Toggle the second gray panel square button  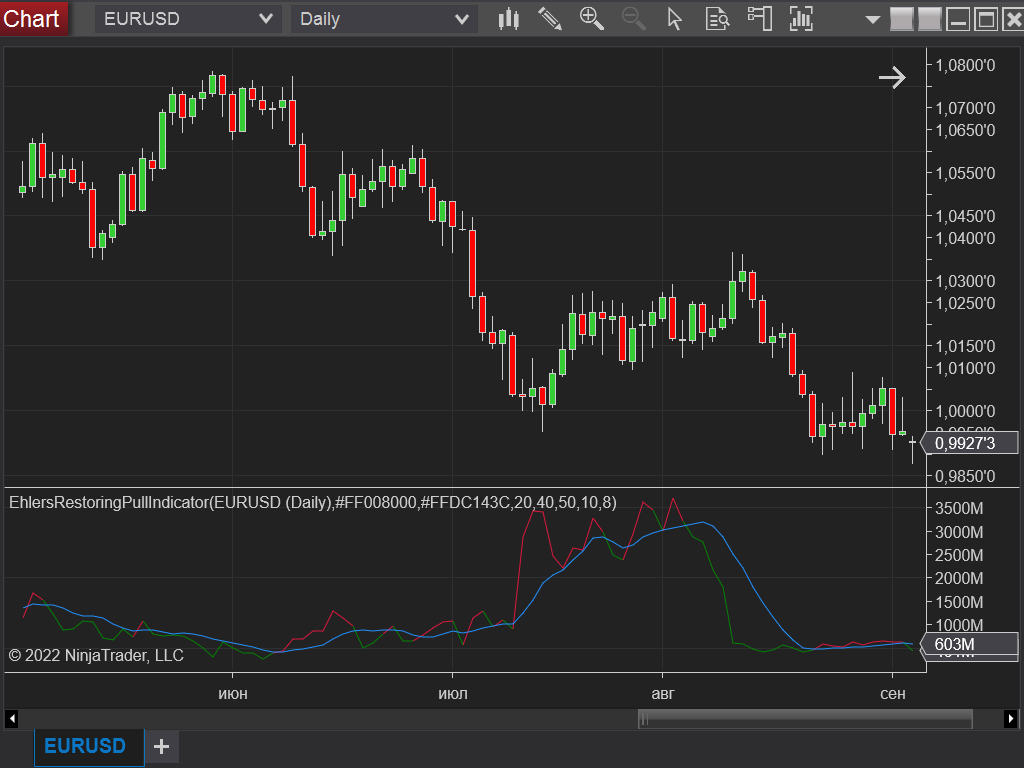929,18
